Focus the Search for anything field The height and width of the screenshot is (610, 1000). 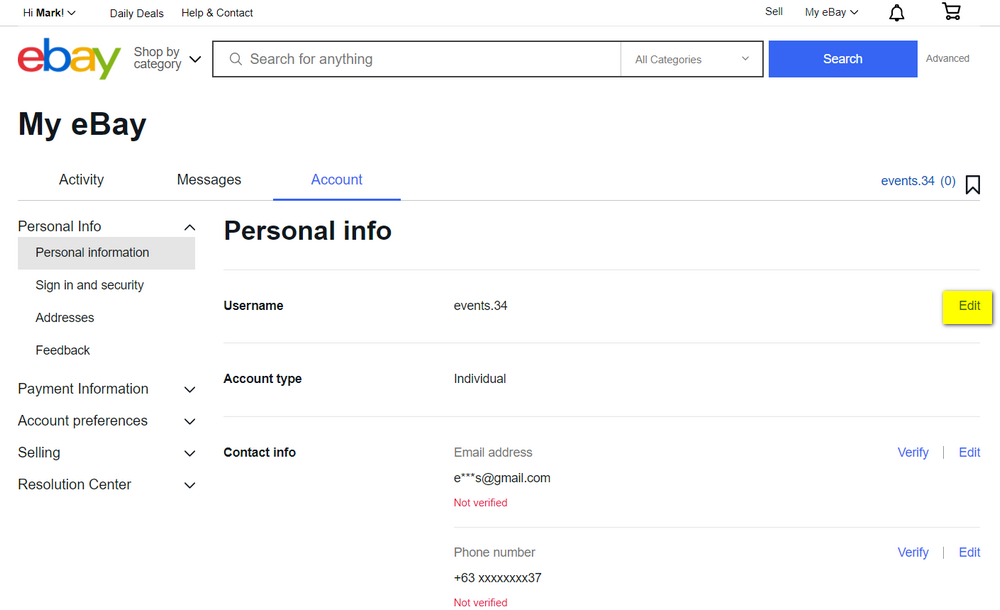(x=416, y=59)
